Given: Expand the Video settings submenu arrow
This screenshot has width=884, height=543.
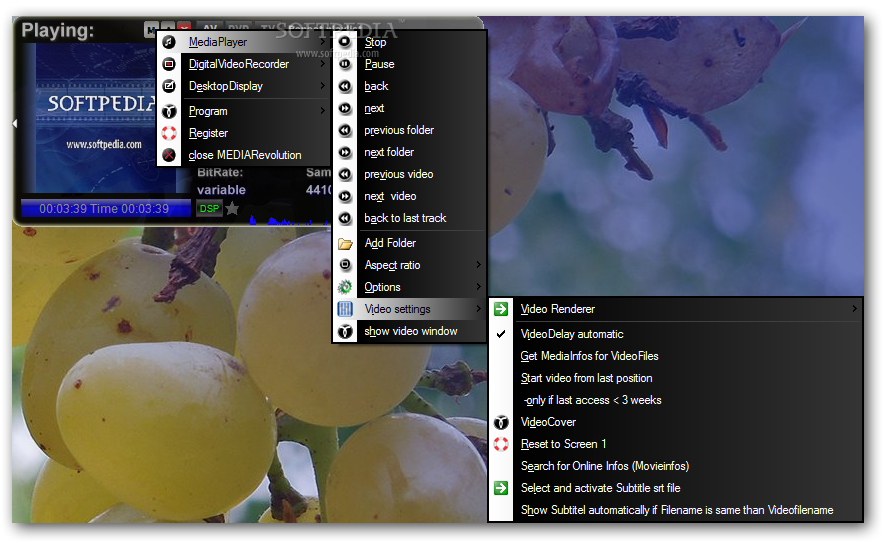Looking at the screenshot, I should click(x=478, y=308).
